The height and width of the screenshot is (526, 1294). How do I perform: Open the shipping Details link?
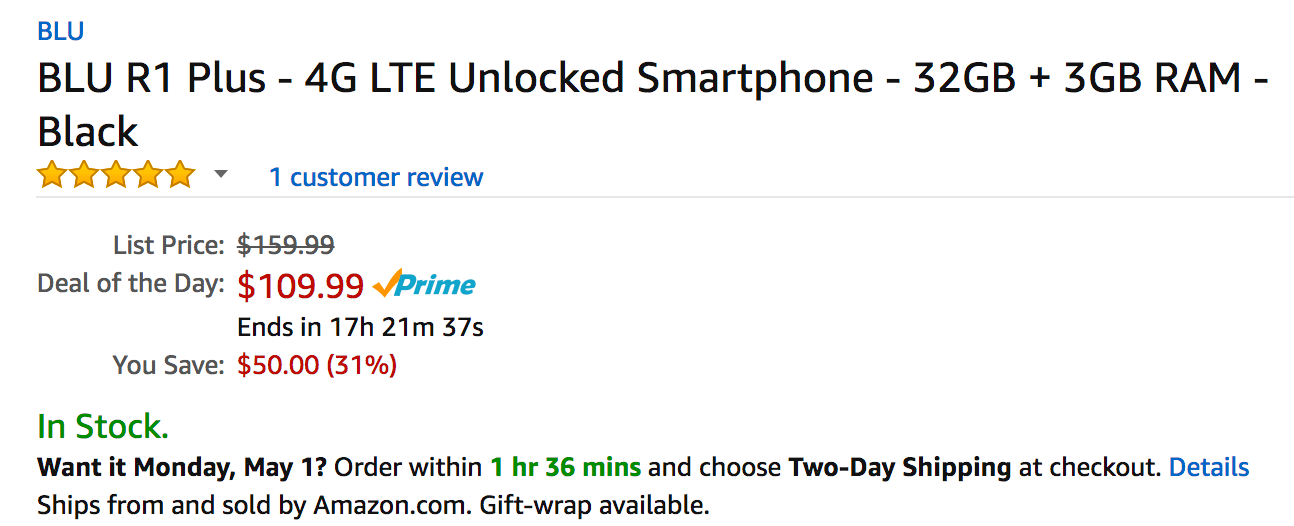1208,467
